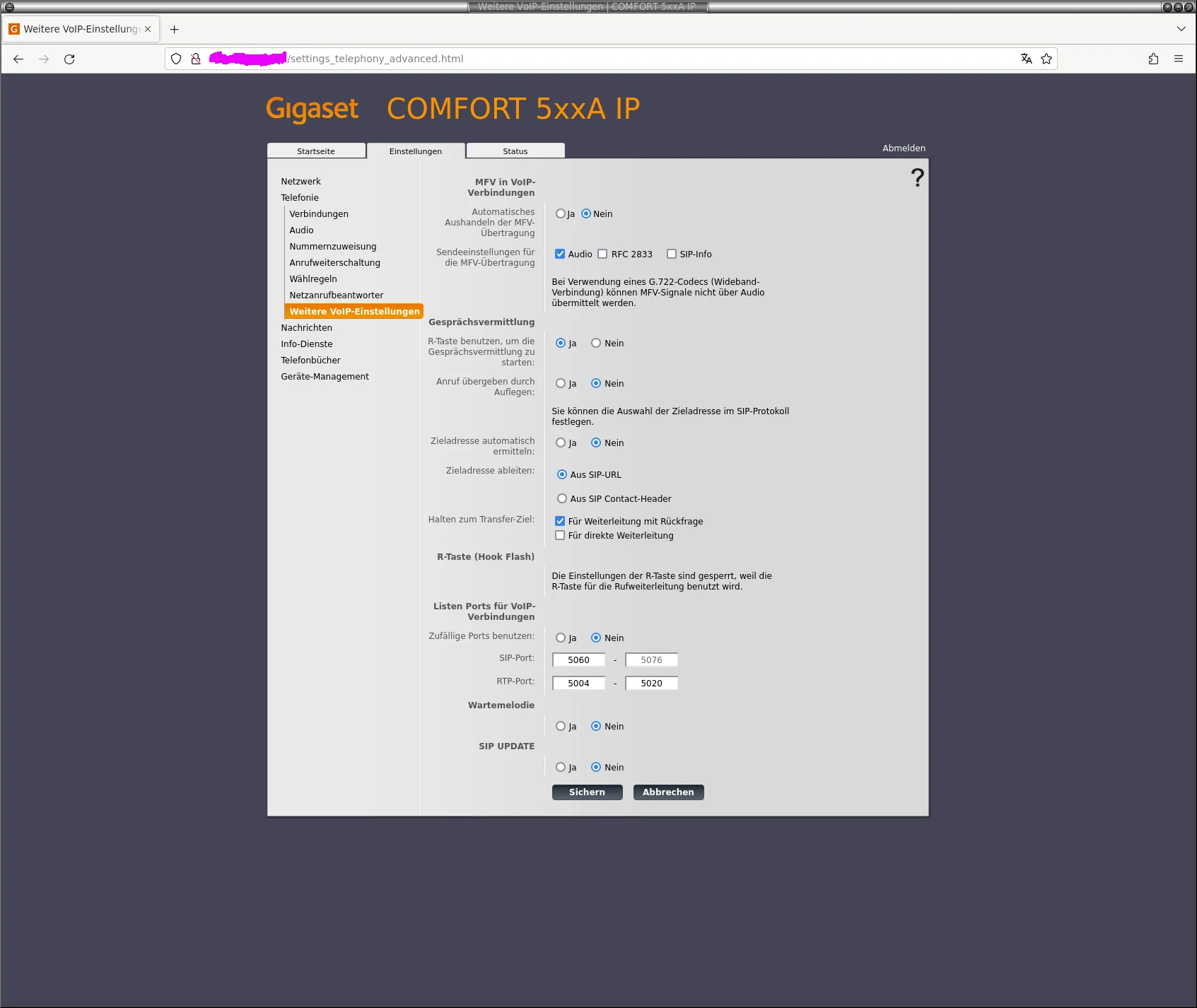The height and width of the screenshot is (1008, 1197).
Task: Save settings with the Sichern button
Action: tap(588, 792)
